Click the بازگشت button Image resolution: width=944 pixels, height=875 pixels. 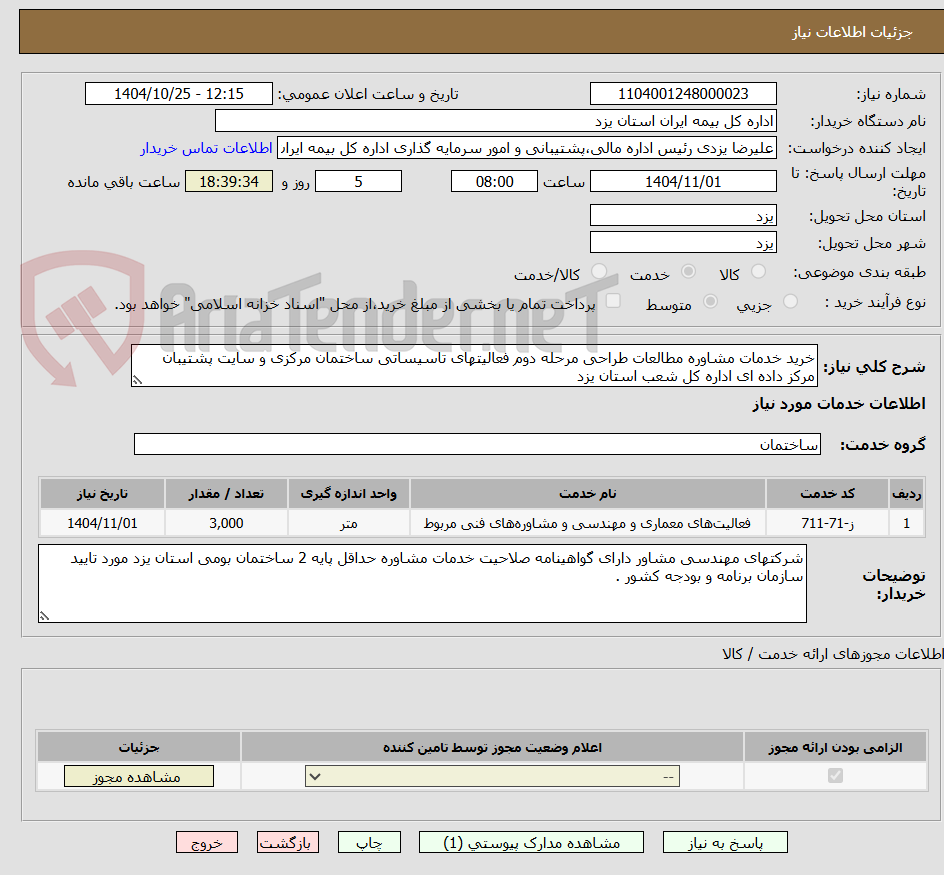(288, 841)
